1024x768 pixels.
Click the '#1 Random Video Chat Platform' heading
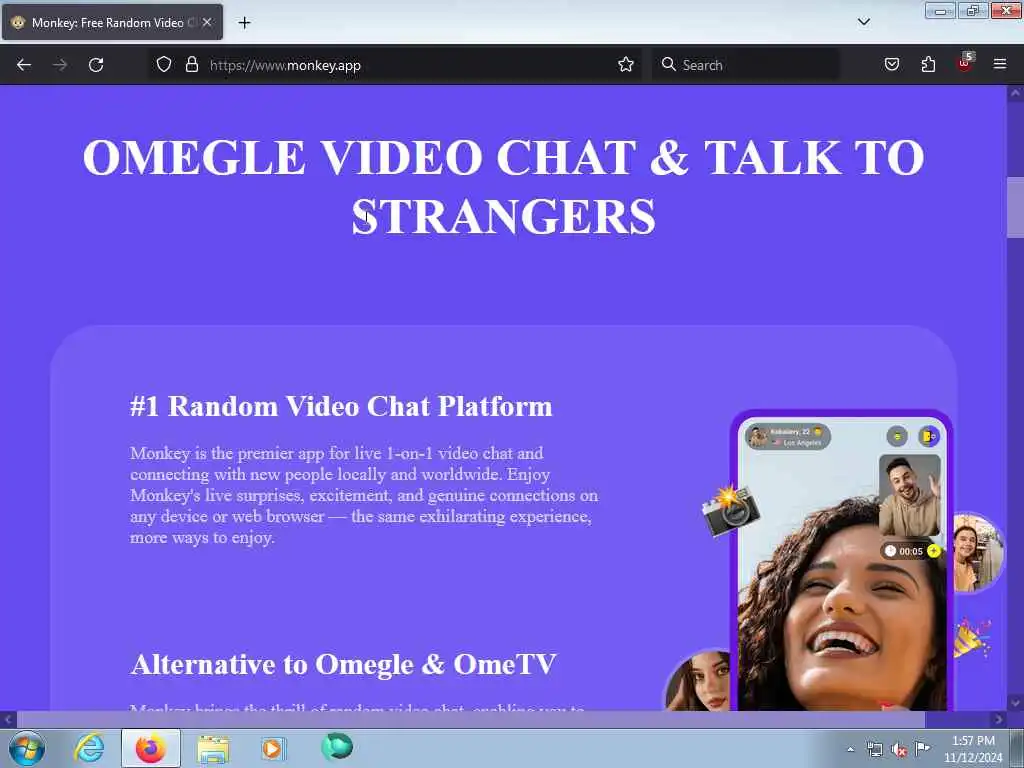coord(341,406)
